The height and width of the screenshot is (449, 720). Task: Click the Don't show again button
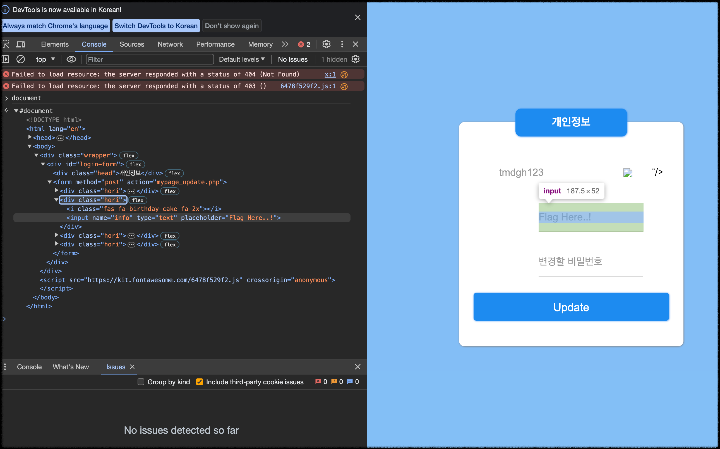point(232,26)
